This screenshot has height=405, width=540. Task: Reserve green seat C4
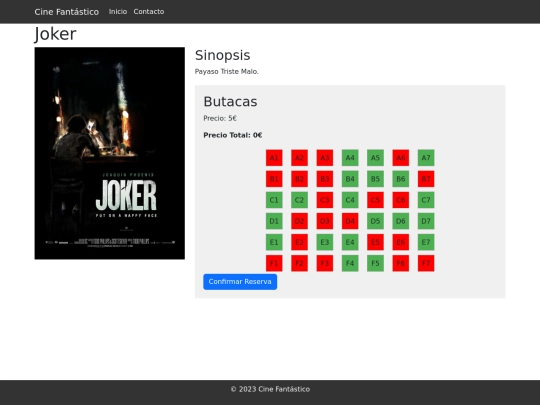(350, 200)
